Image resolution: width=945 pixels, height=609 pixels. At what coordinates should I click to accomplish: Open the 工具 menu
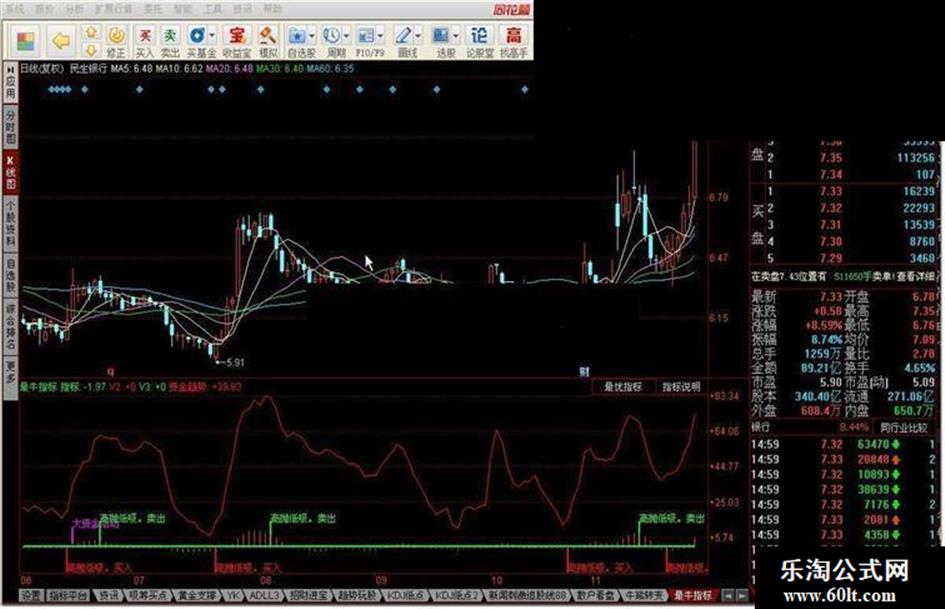pos(213,9)
